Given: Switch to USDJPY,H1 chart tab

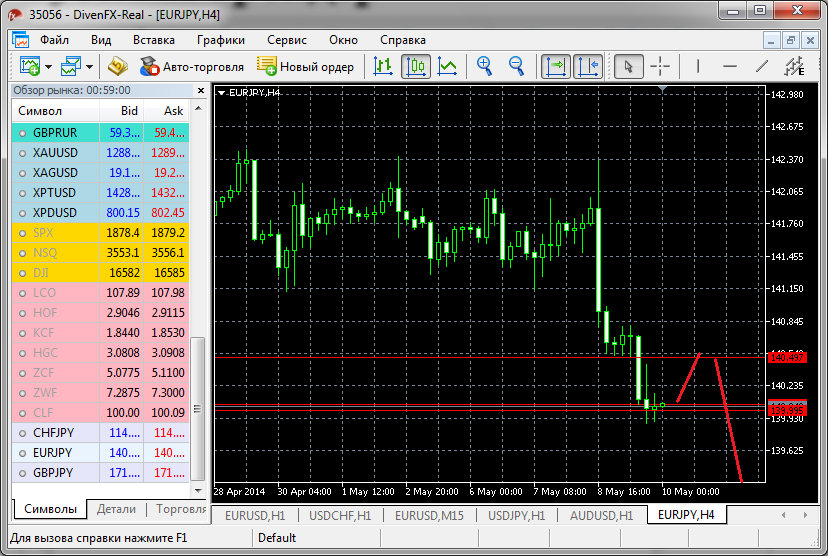Looking at the screenshot, I should pos(516,515).
